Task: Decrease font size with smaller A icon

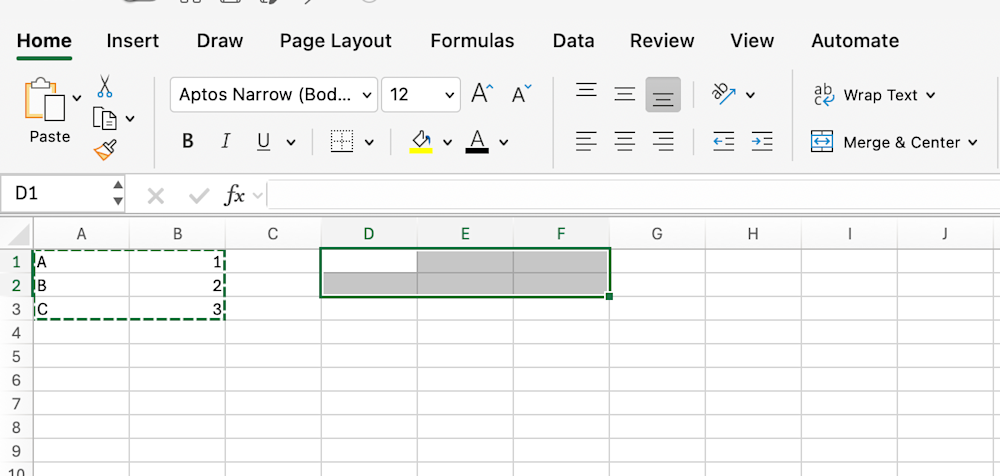Action: 522,94
